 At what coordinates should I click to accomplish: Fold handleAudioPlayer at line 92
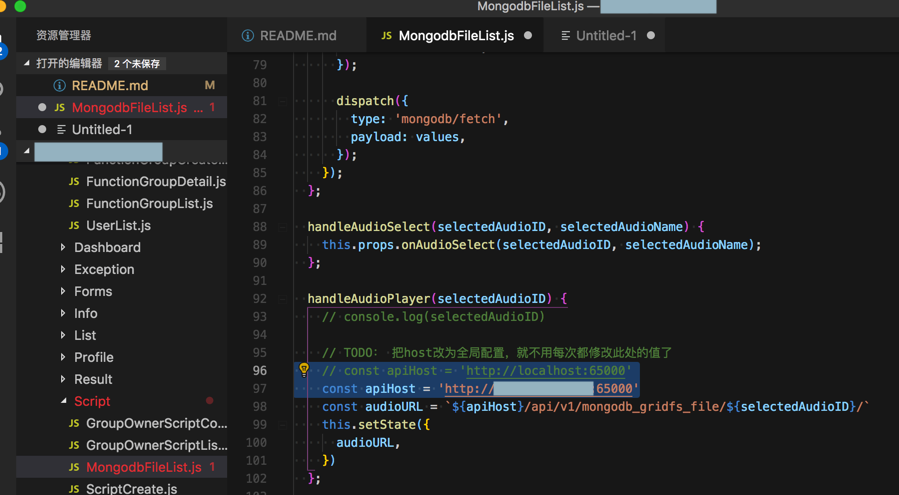point(283,298)
